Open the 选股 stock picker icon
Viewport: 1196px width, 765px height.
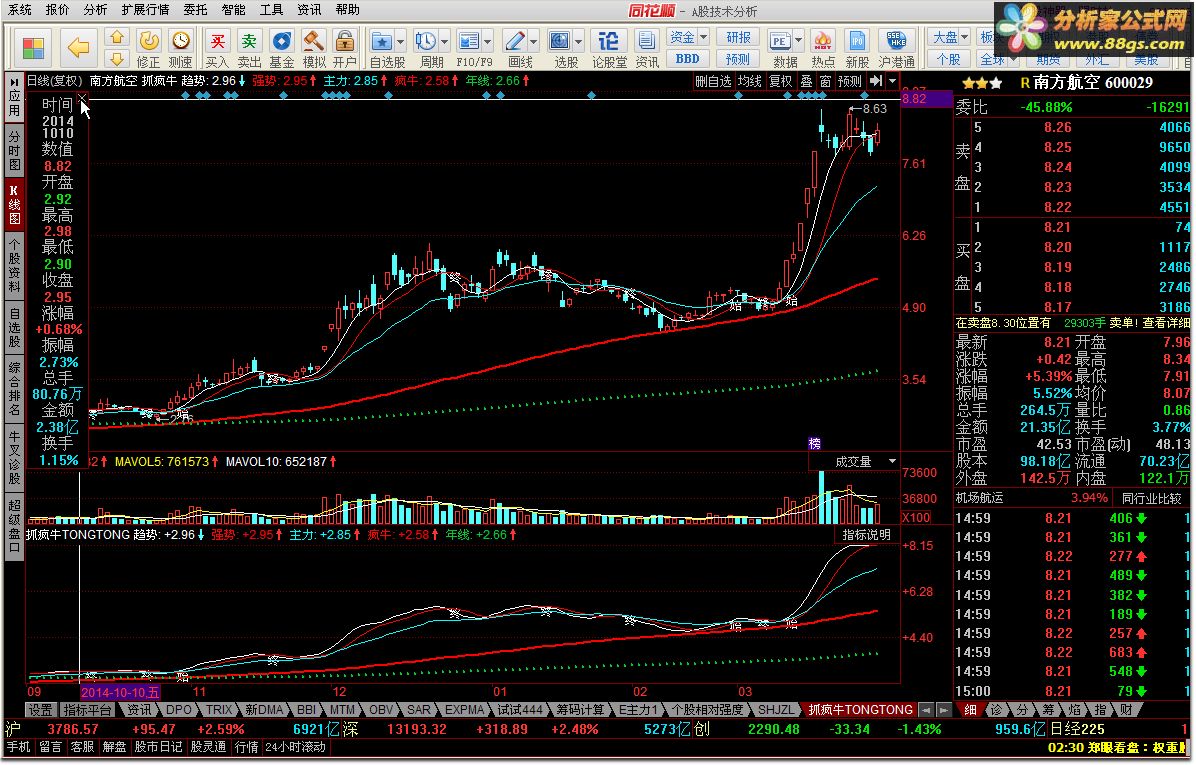[559, 41]
